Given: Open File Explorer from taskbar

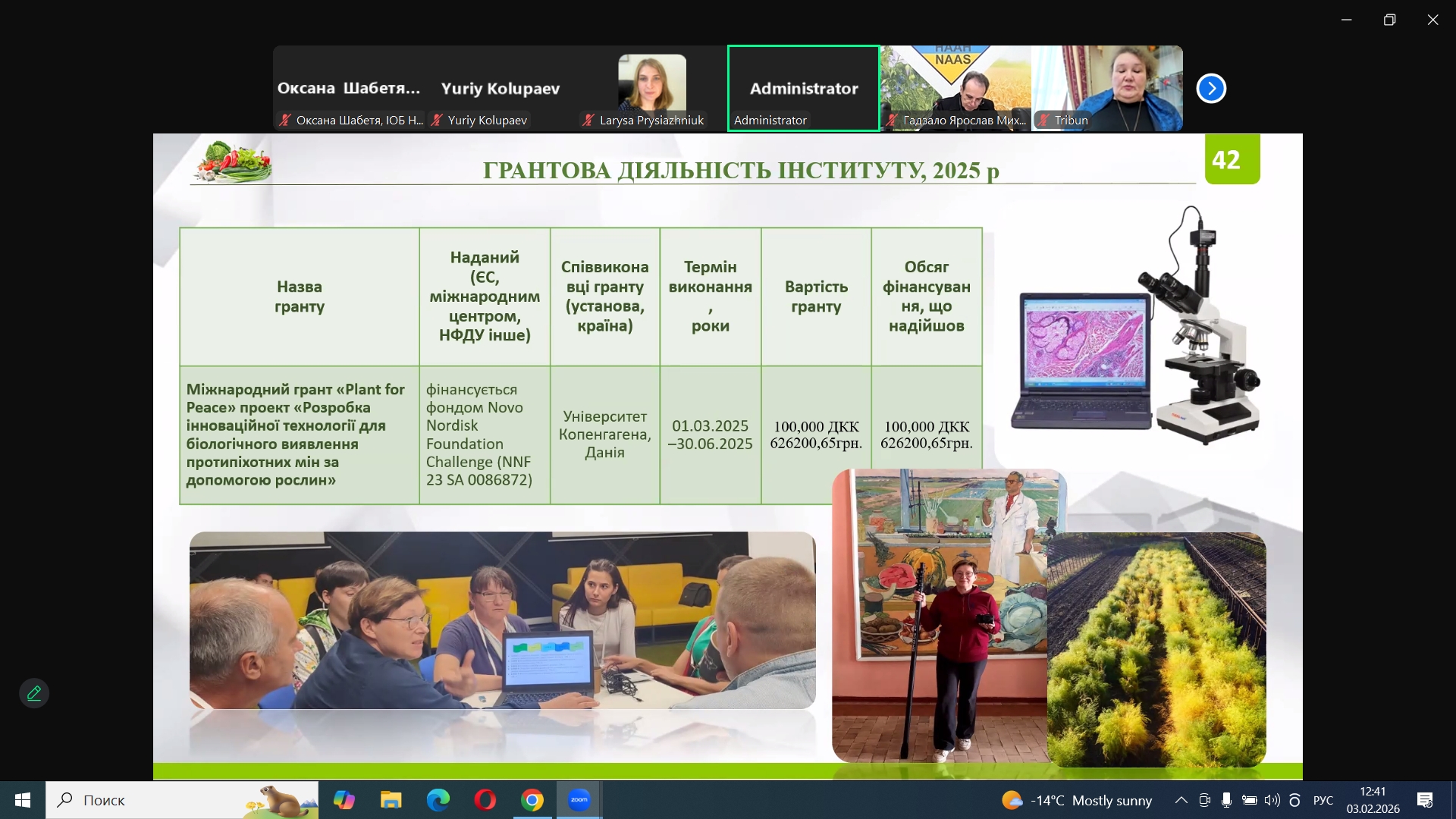Looking at the screenshot, I should (391, 800).
